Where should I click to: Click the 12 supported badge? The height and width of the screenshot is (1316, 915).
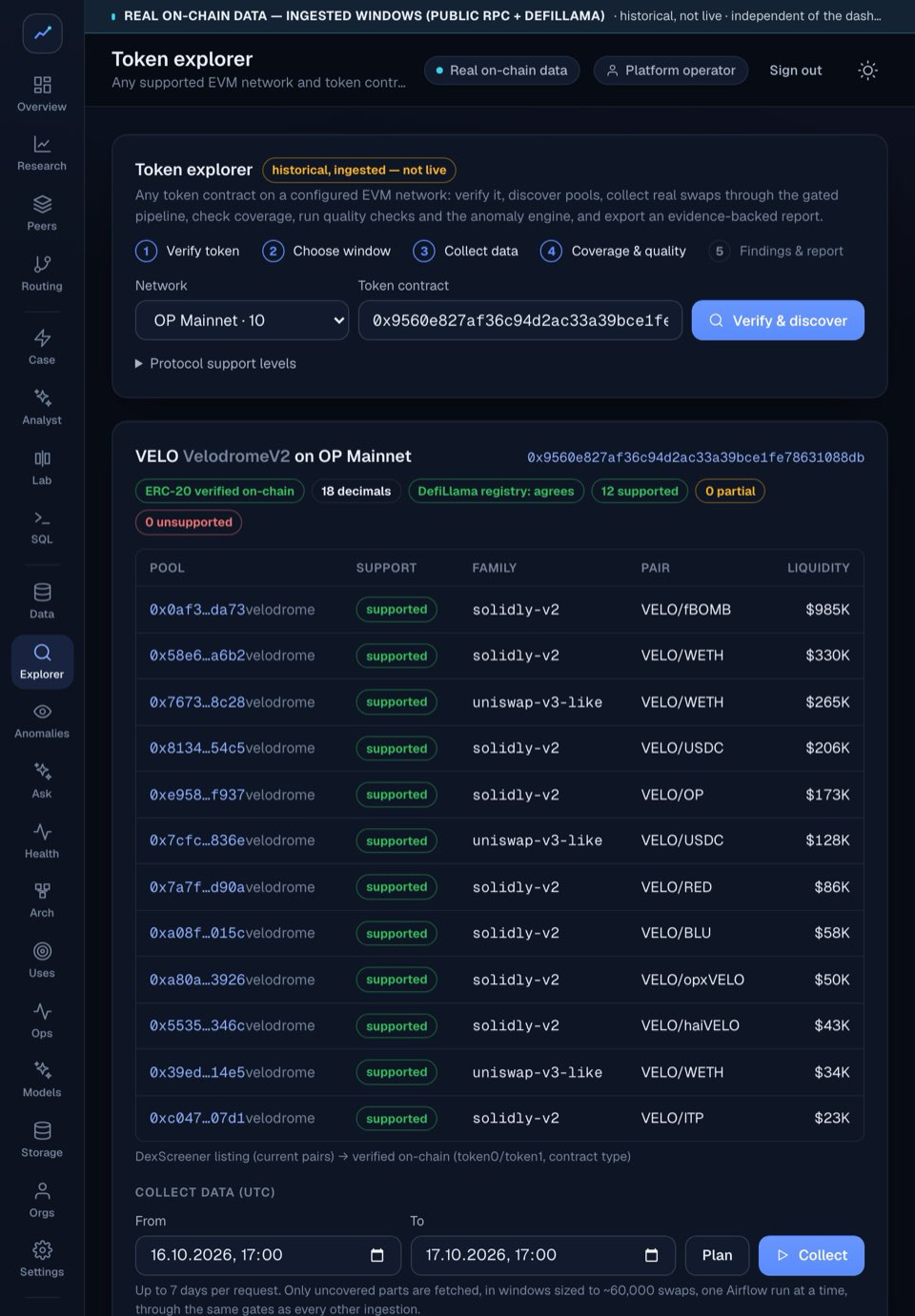640,491
